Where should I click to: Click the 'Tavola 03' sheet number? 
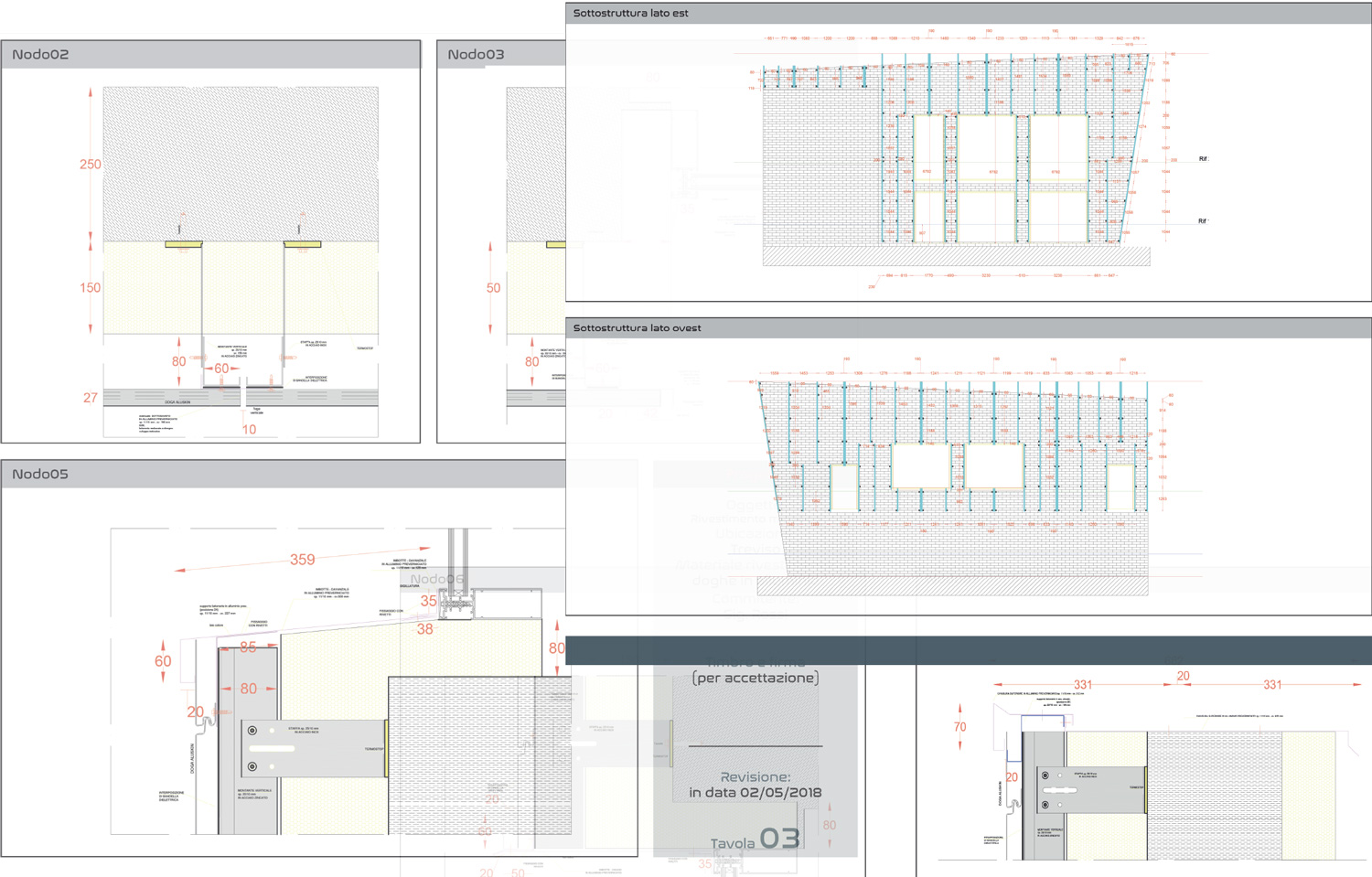(755, 839)
